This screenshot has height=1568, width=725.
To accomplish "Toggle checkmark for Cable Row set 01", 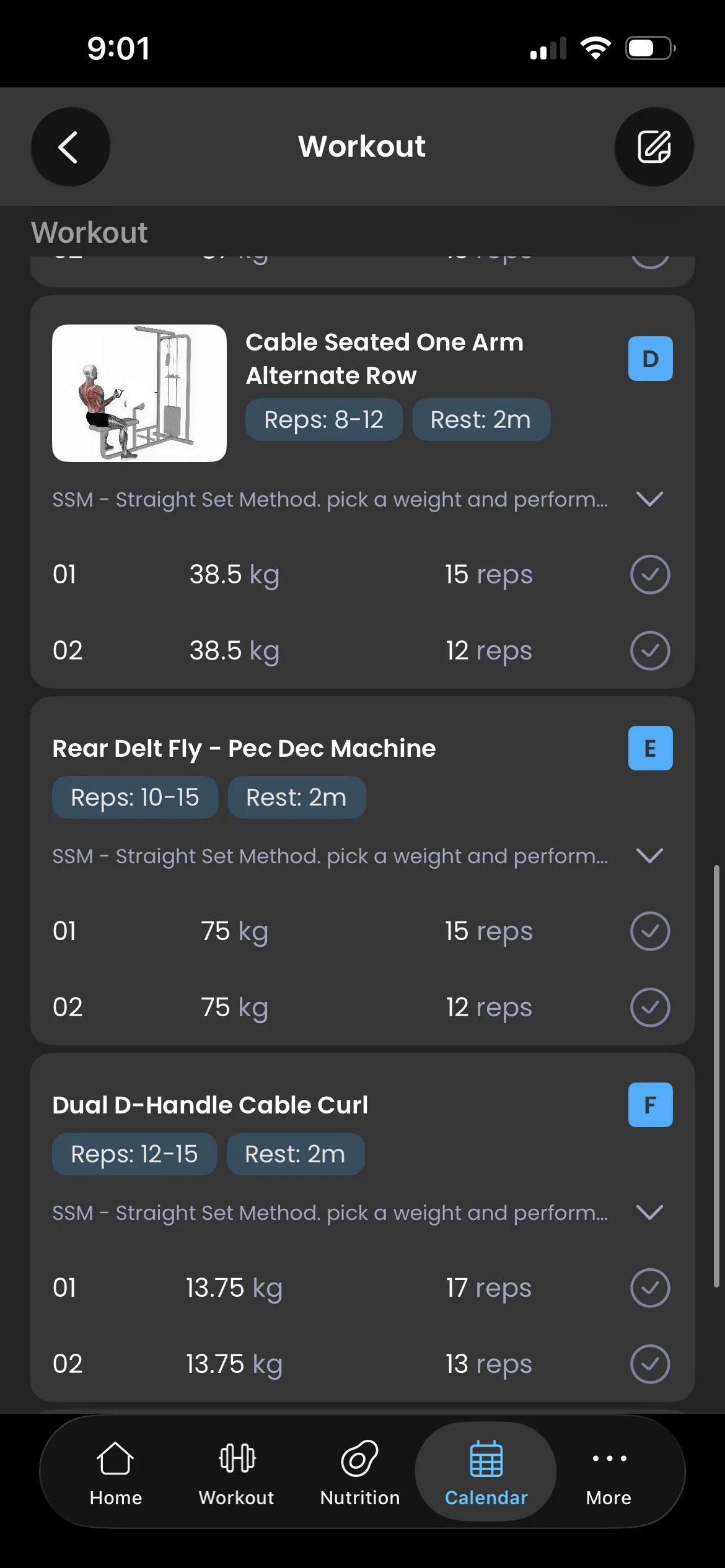I will 650,575.
